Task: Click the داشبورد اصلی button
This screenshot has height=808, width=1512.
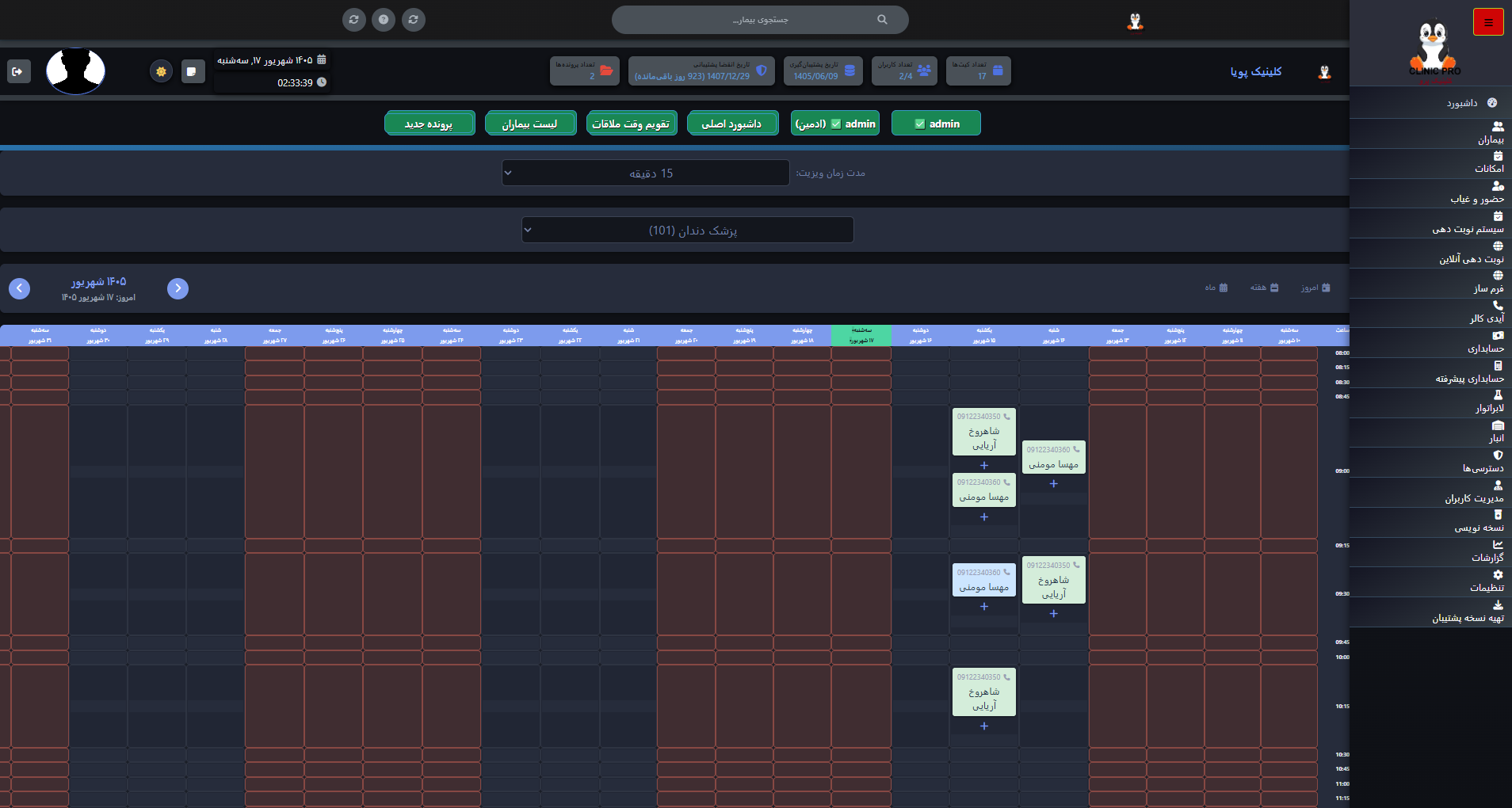Action: (733, 123)
